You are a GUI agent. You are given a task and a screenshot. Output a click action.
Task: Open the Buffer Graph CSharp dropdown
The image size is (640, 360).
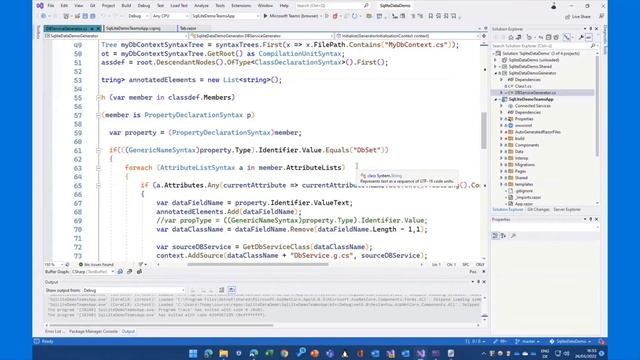(93, 271)
